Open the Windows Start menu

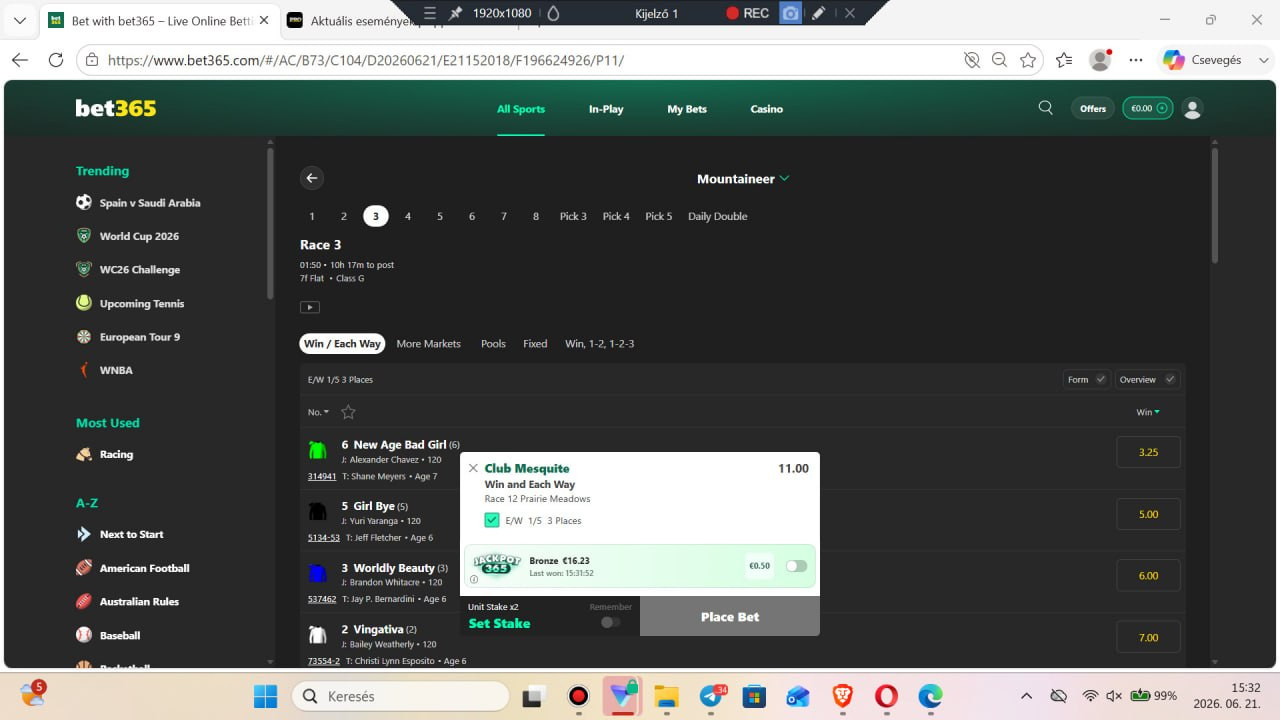[x=266, y=696]
